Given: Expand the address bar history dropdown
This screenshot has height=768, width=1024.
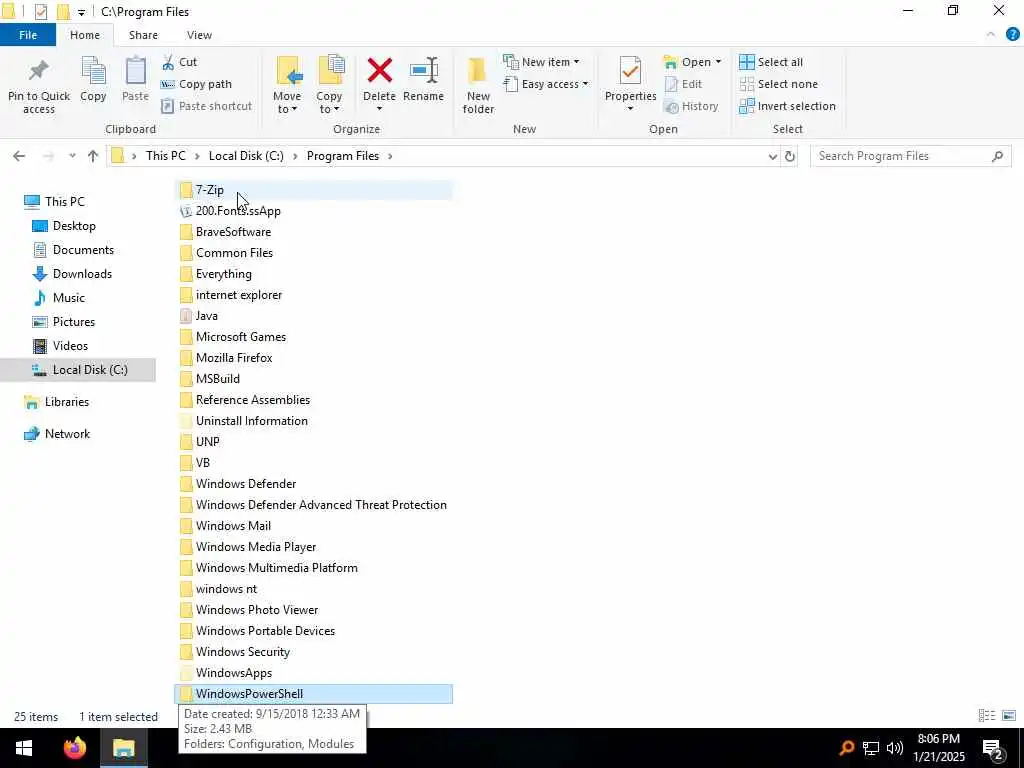Looking at the screenshot, I should (x=773, y=156).
